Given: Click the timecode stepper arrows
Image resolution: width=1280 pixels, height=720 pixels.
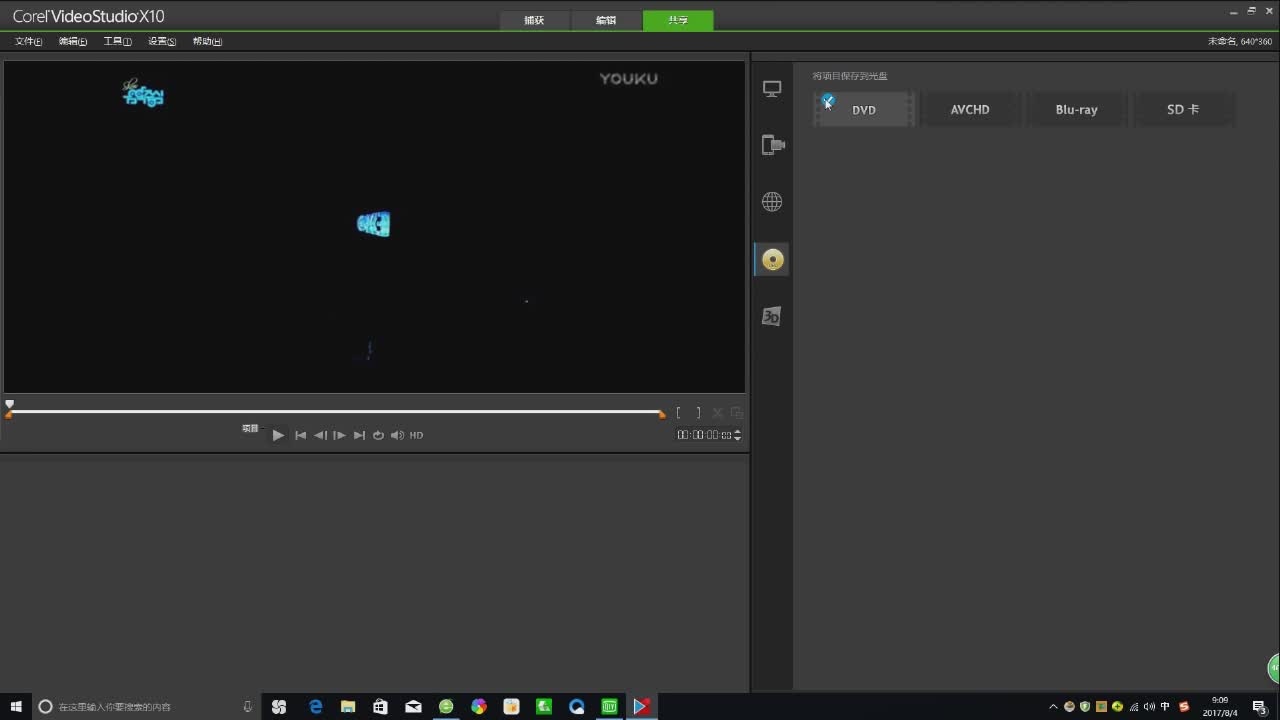Looking at the screenshot, I should pos(738,435).
